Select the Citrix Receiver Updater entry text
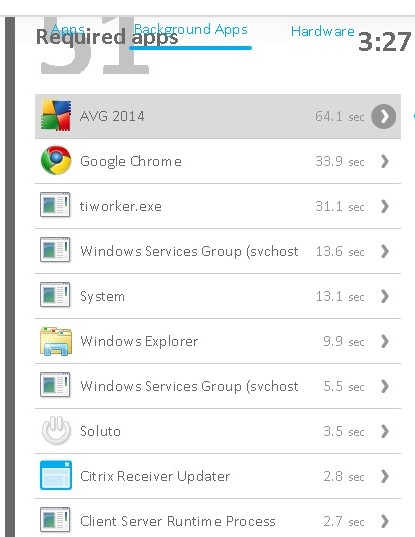 coord(155,476)
